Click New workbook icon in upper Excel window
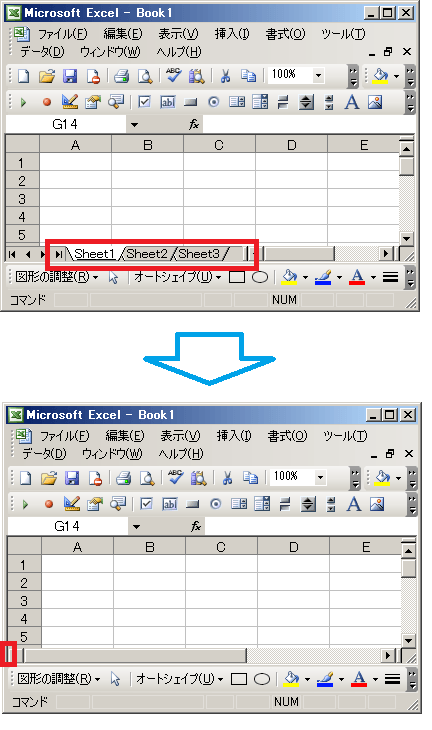Image resolution: width=432 pixels, height=730 pixels. pos(23,76)
